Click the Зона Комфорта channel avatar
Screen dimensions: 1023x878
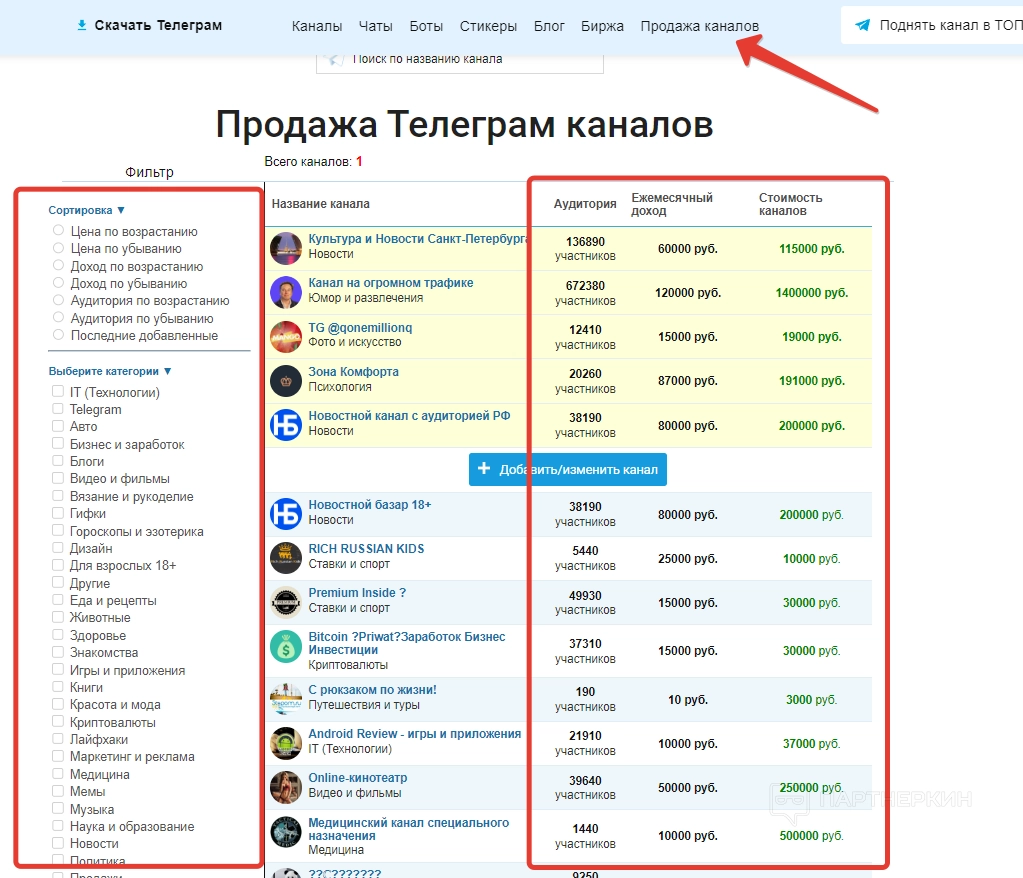point(286,381)
